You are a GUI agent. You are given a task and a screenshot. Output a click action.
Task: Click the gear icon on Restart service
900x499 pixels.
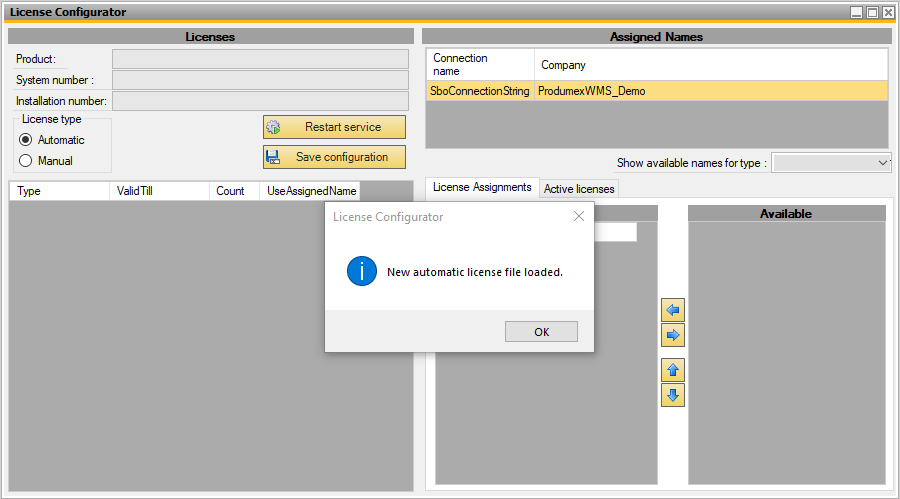coord(273,128)
